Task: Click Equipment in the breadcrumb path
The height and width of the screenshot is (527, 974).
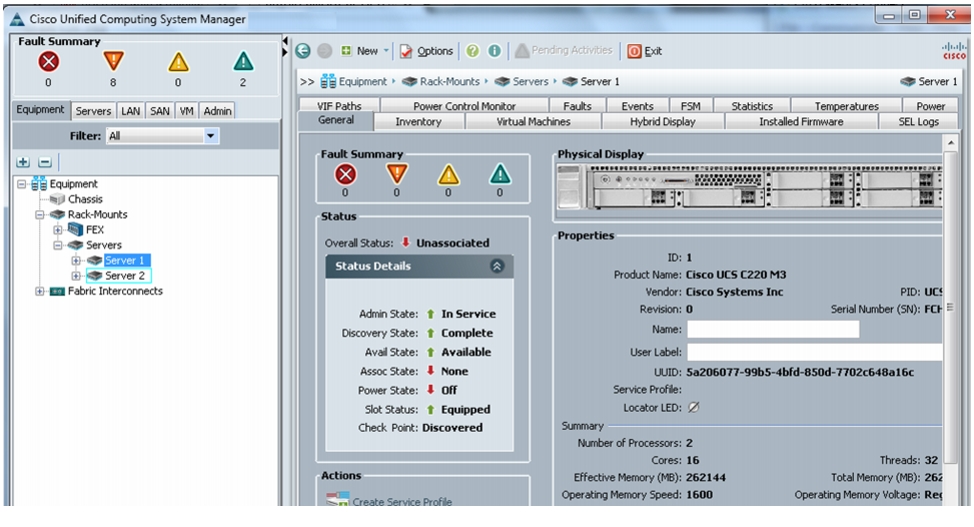Action: pyautogui.click(x=362, y=81)
